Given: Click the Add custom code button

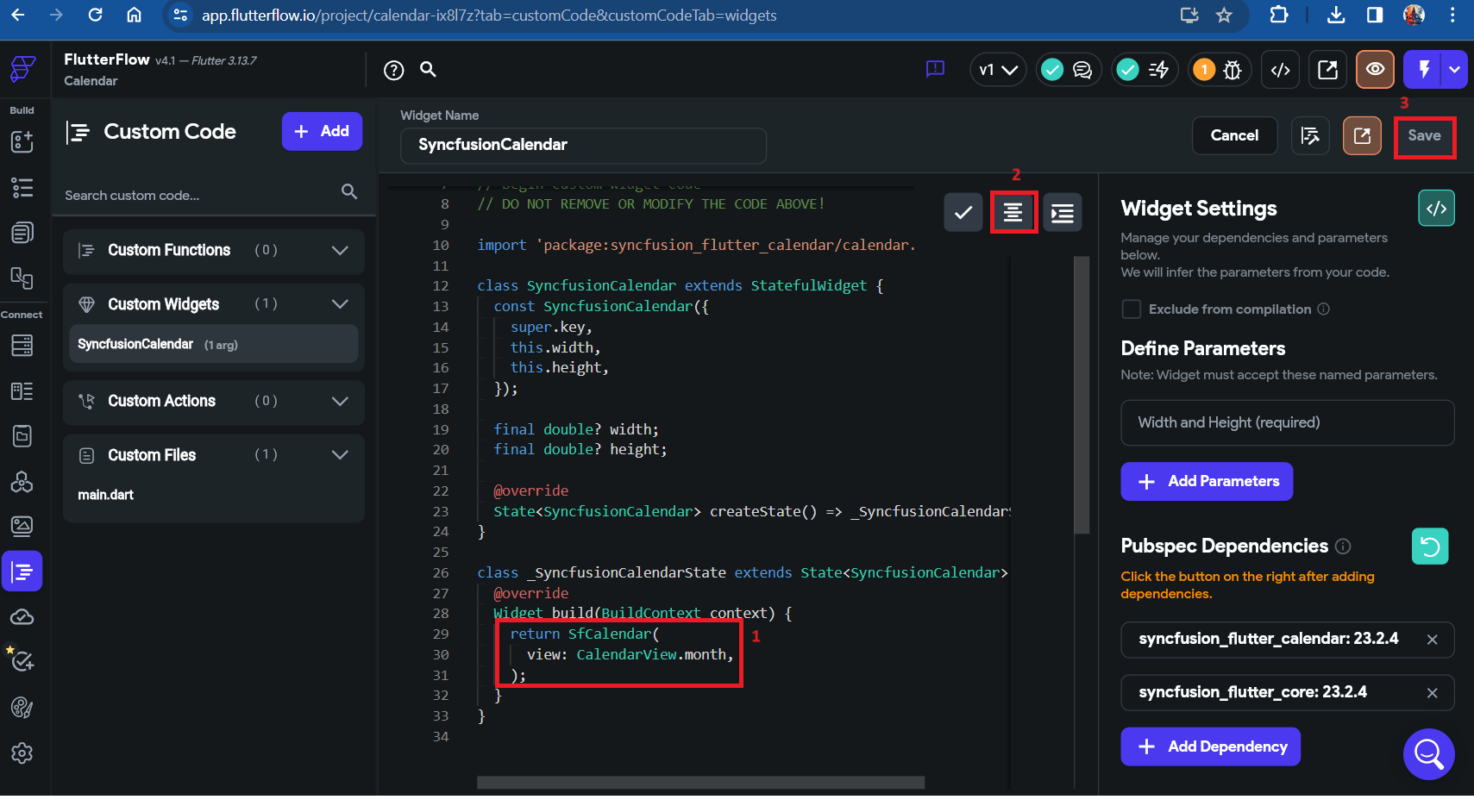Looking at the screenshot, I should coord(322,131).
